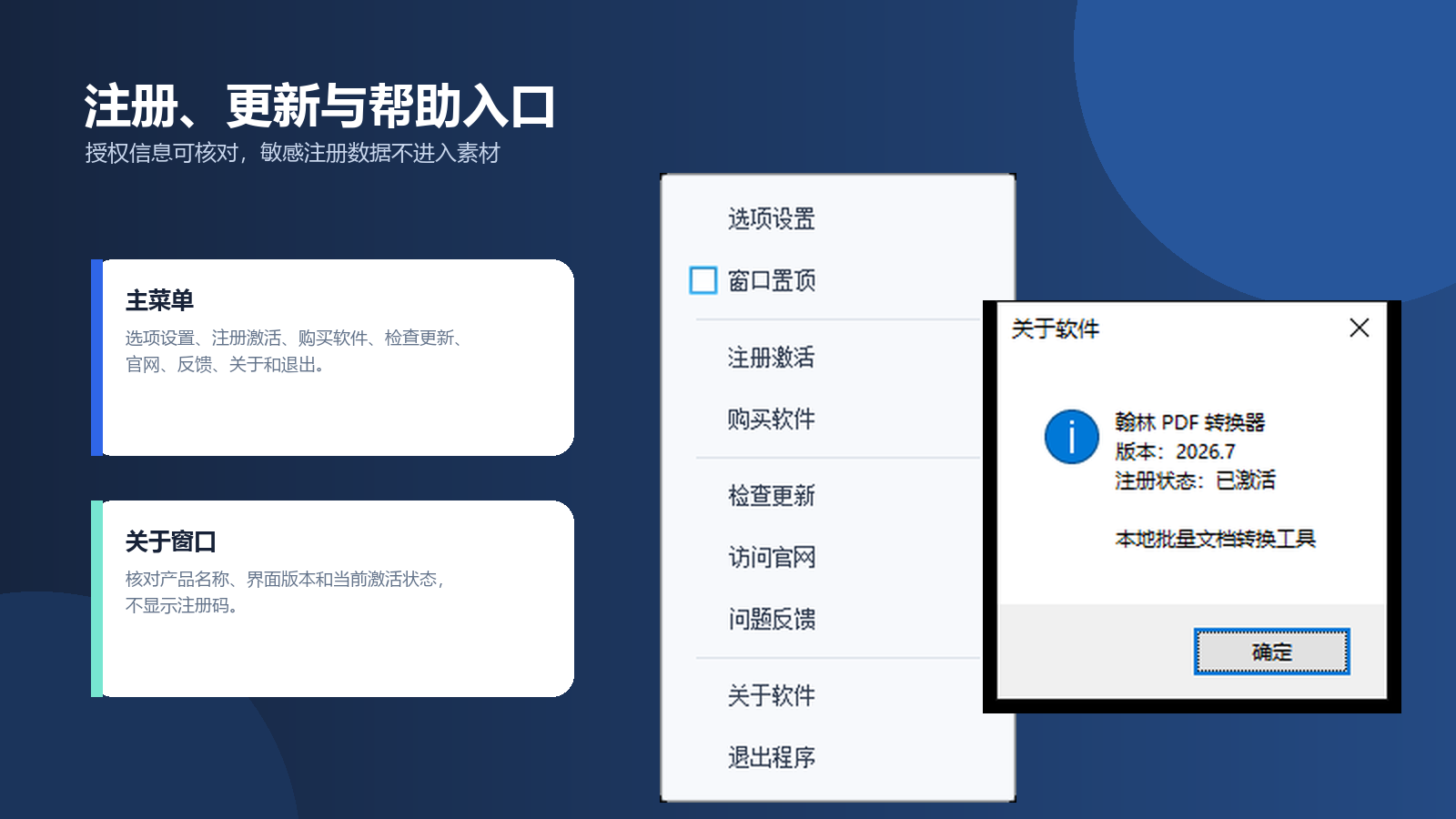Click the 翰林 PDF 转换器 product name text
Screen dimensions: 1456x819
point(1189,422)
